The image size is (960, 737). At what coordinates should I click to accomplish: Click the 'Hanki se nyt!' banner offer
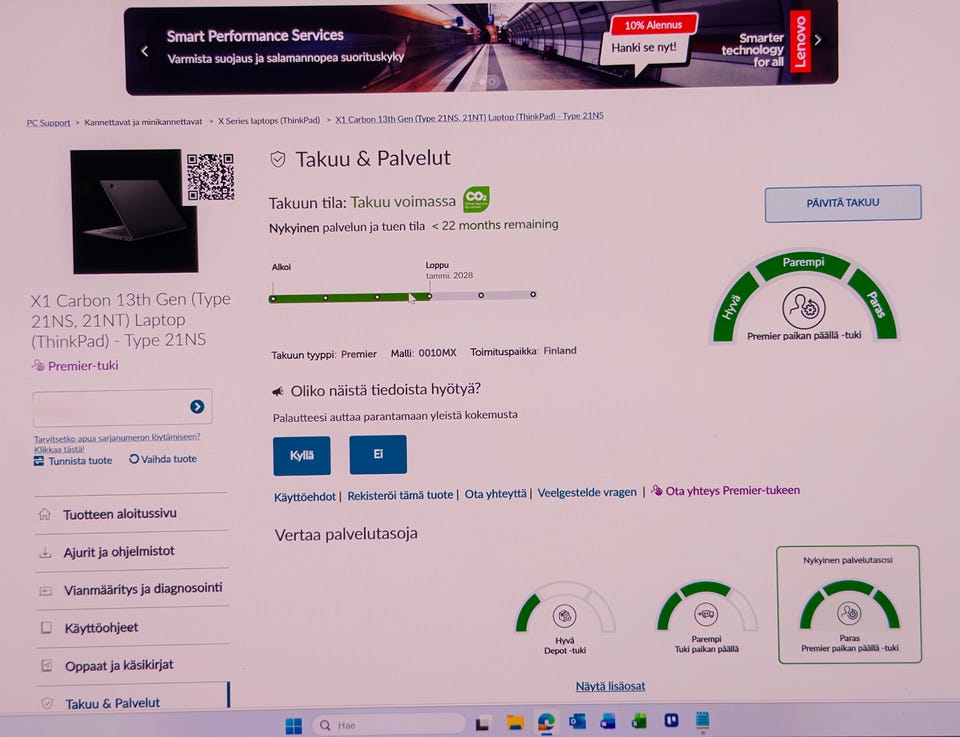tap(645, 47)
